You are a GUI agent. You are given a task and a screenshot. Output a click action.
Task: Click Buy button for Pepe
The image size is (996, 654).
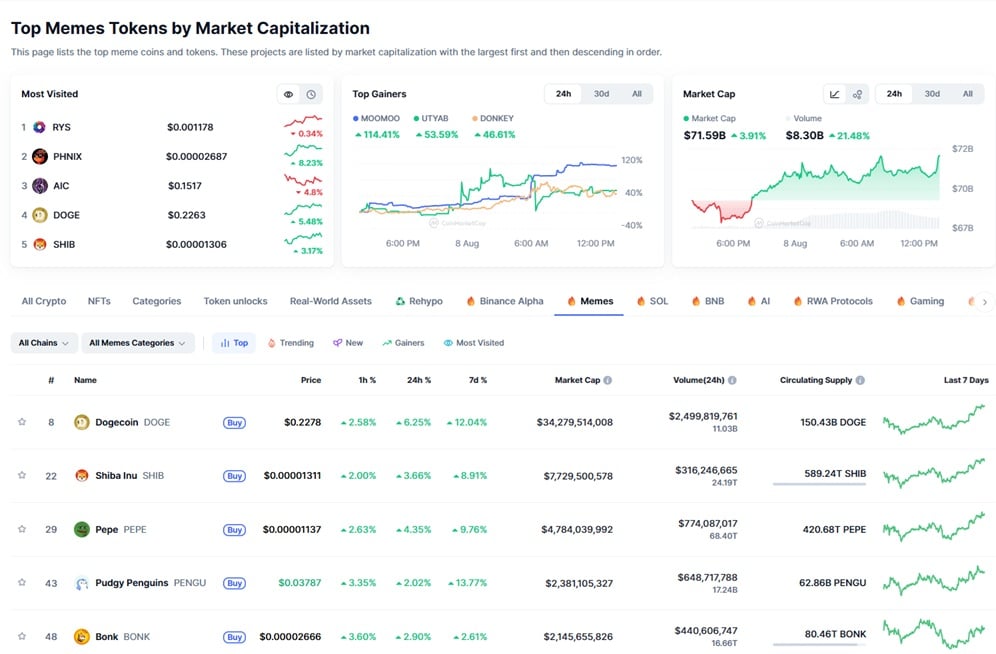tap(234, 530)
